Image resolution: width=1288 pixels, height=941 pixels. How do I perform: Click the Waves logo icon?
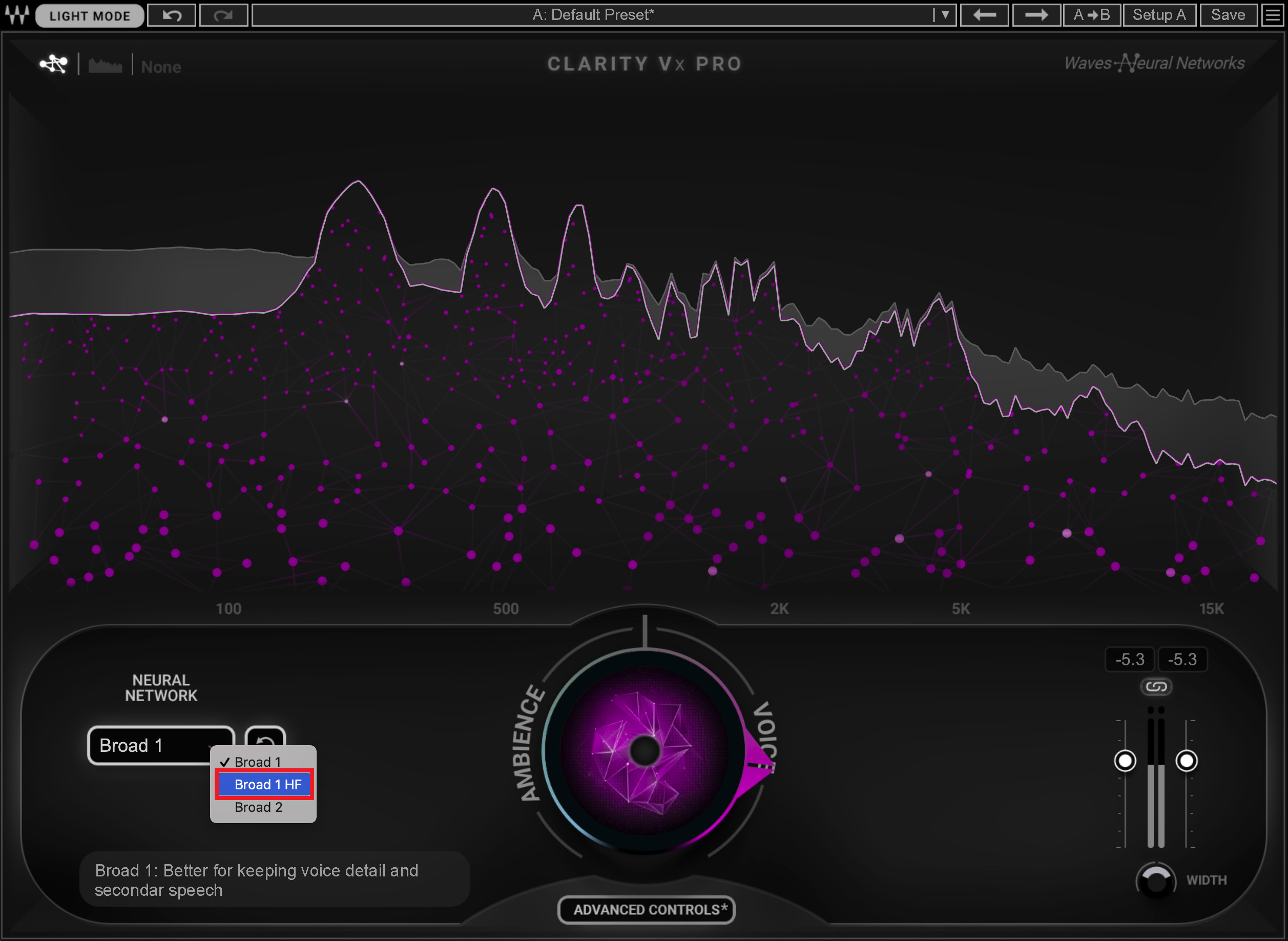17,15
